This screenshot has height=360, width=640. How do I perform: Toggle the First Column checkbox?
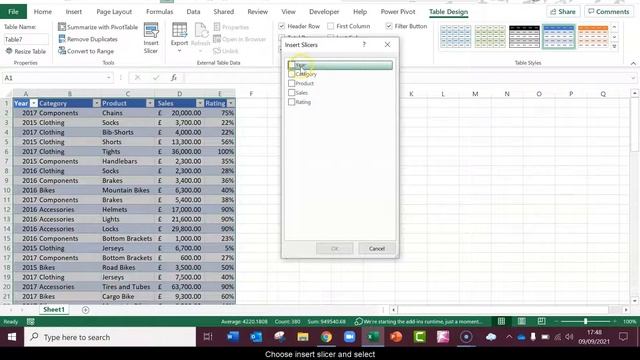coord(331,26)
